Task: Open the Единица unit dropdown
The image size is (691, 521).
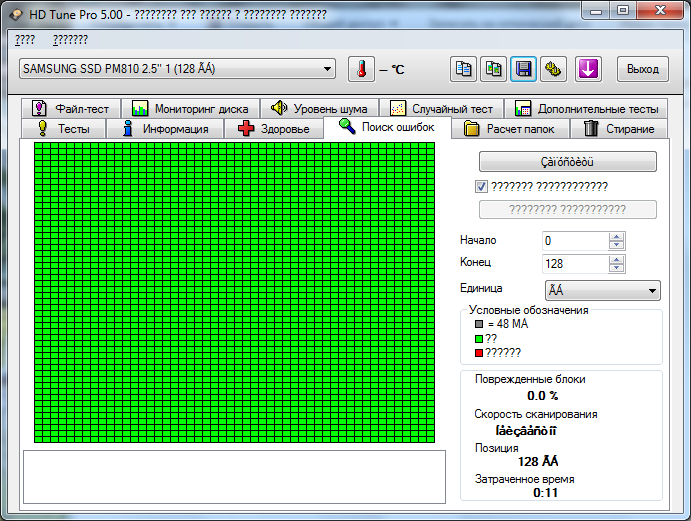Action: 602,290
